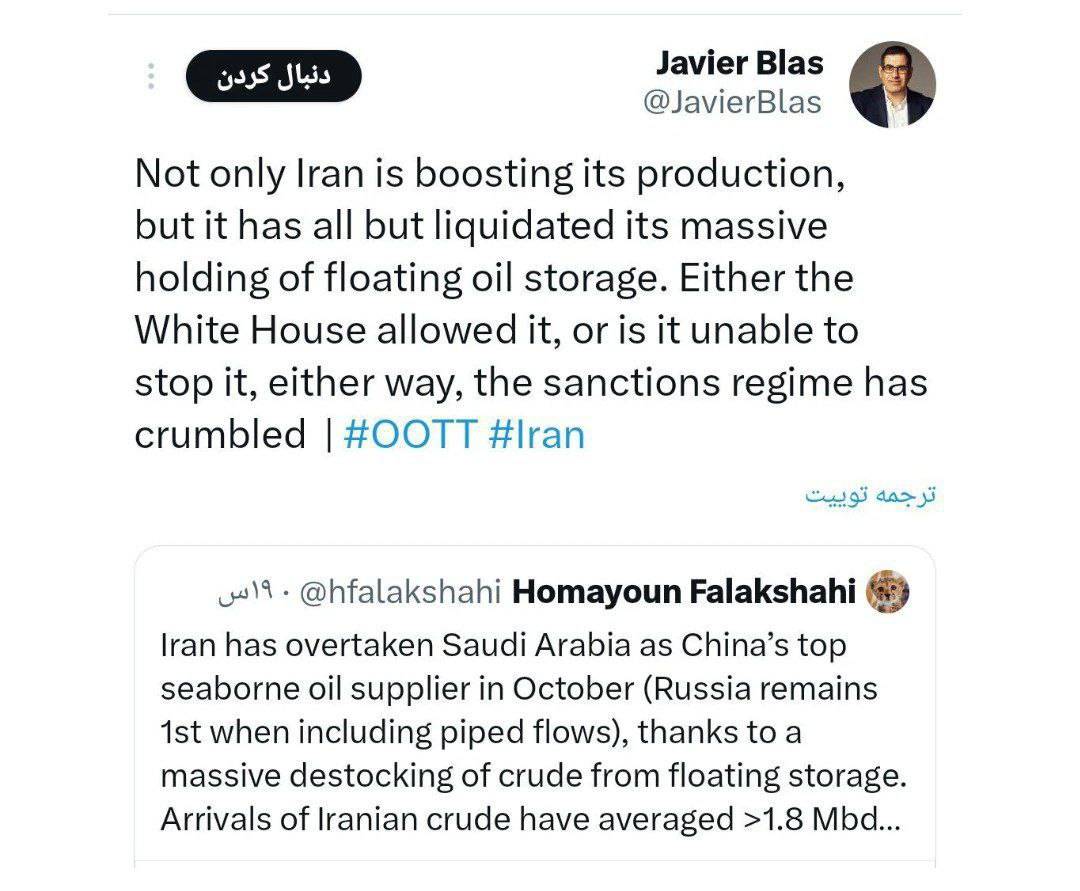This screenshot has width=1080, height=891.
Task: Open the #Iran hashtag
Action: click(537, 435)
